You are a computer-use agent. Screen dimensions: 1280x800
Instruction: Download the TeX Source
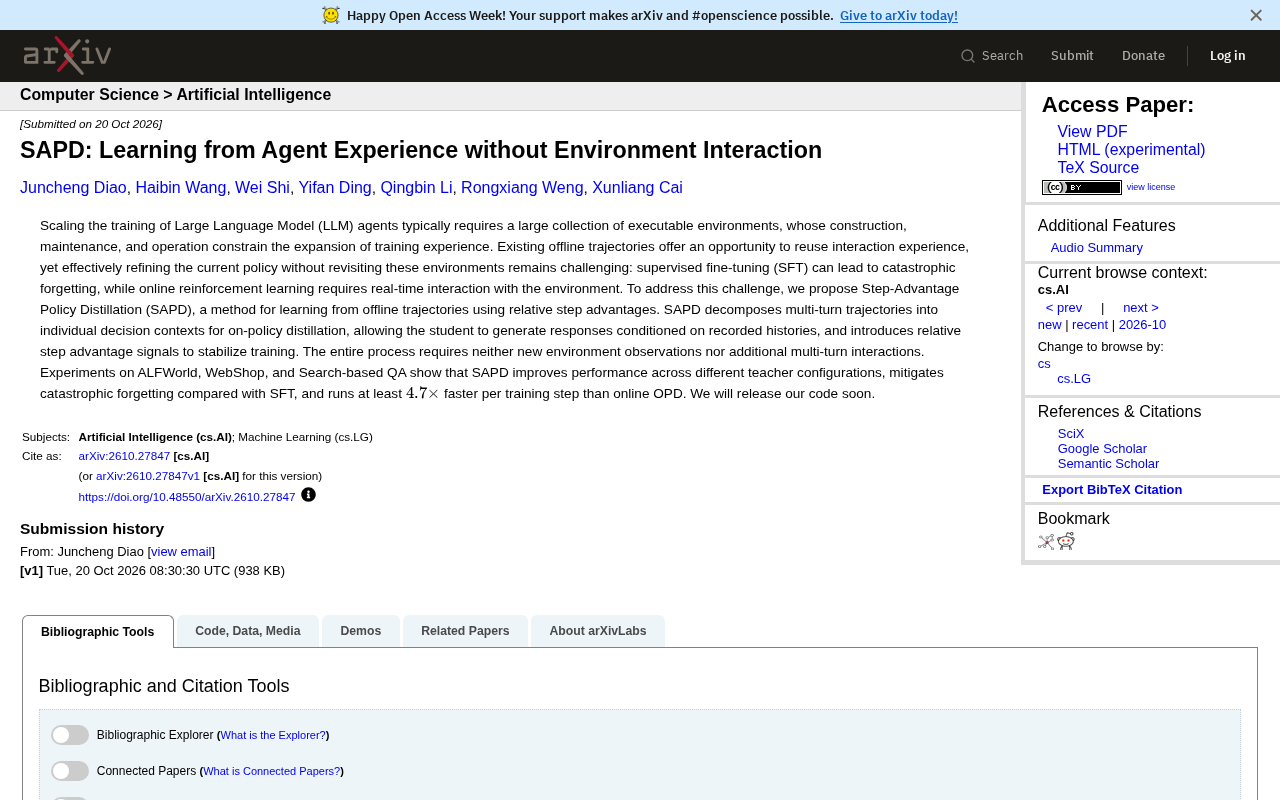pos(1098,168)
